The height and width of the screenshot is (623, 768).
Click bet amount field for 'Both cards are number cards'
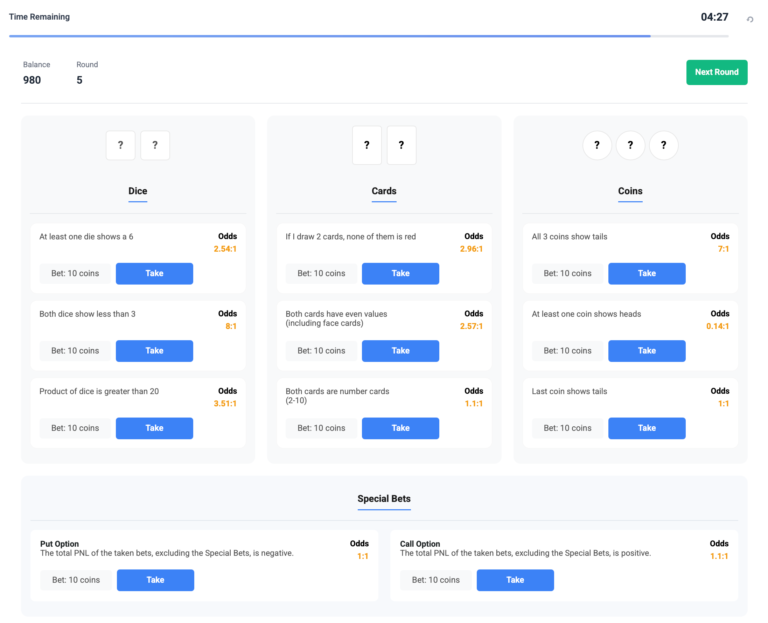click(321, 428)
